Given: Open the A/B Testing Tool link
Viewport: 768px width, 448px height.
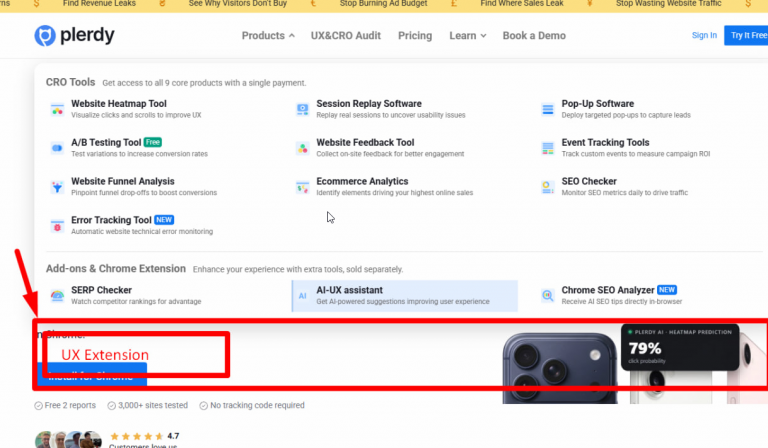Looking at the screenshot, I should click(x=106, y=142).
